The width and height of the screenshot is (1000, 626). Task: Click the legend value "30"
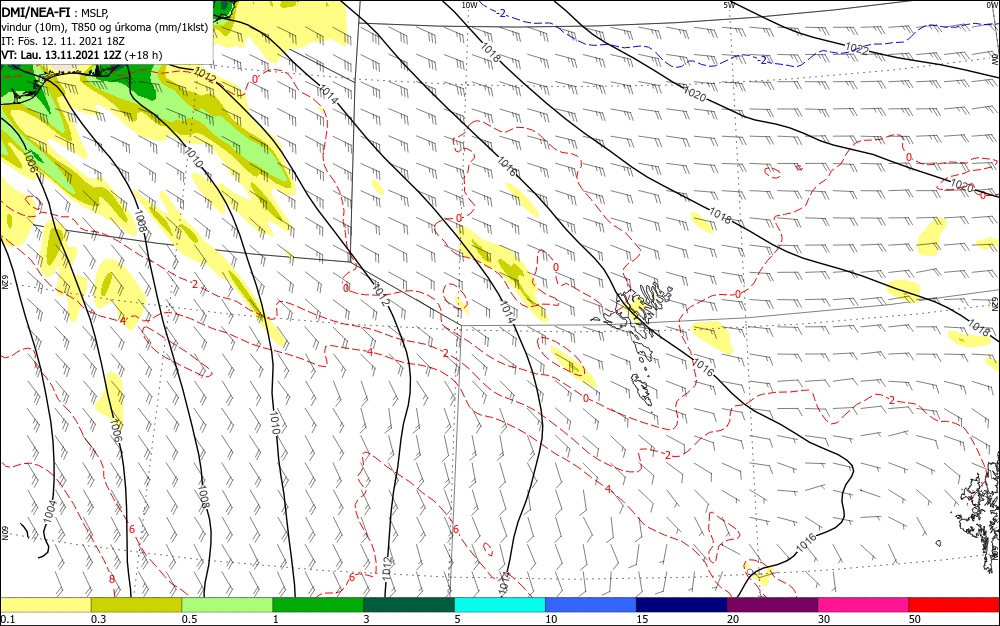click(824, 619)
